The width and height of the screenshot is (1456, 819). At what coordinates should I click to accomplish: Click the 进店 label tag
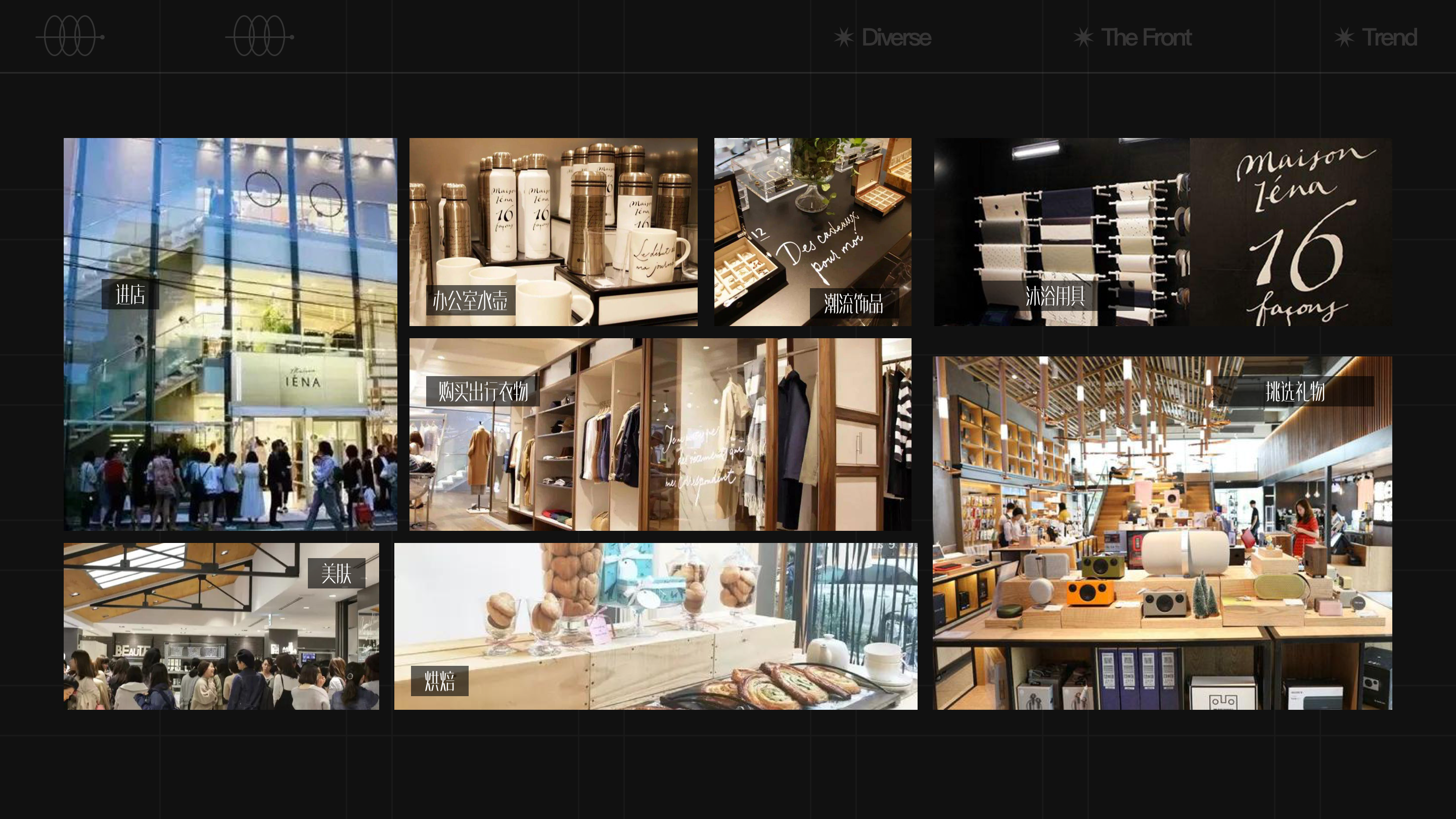click(130, 294)
